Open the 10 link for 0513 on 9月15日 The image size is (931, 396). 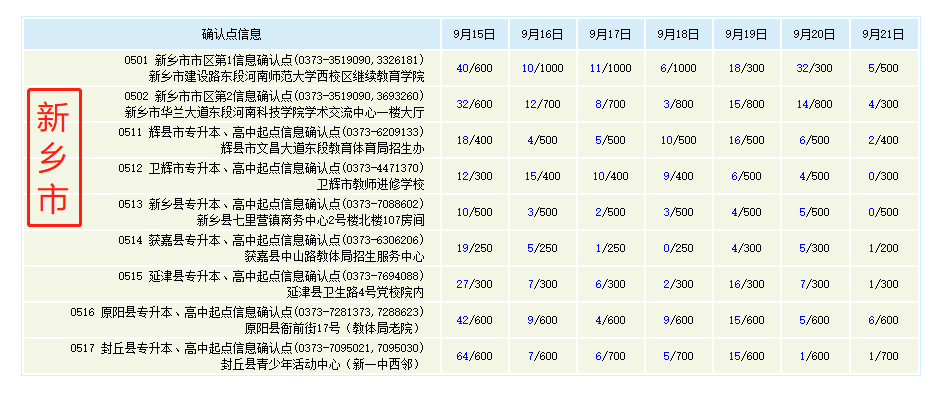pyautogui.click(x=463, y=213)
